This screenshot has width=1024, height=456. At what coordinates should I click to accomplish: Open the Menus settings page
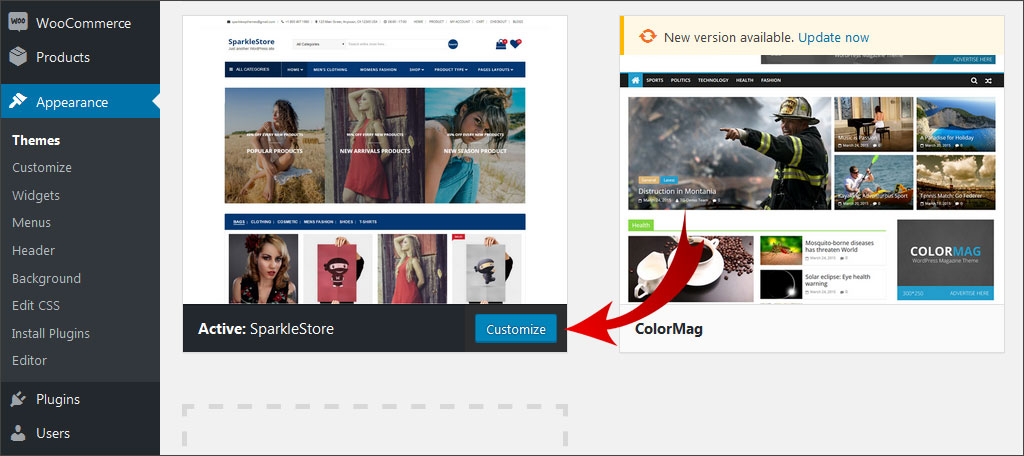pyautogui.click(x=31, y=223)
